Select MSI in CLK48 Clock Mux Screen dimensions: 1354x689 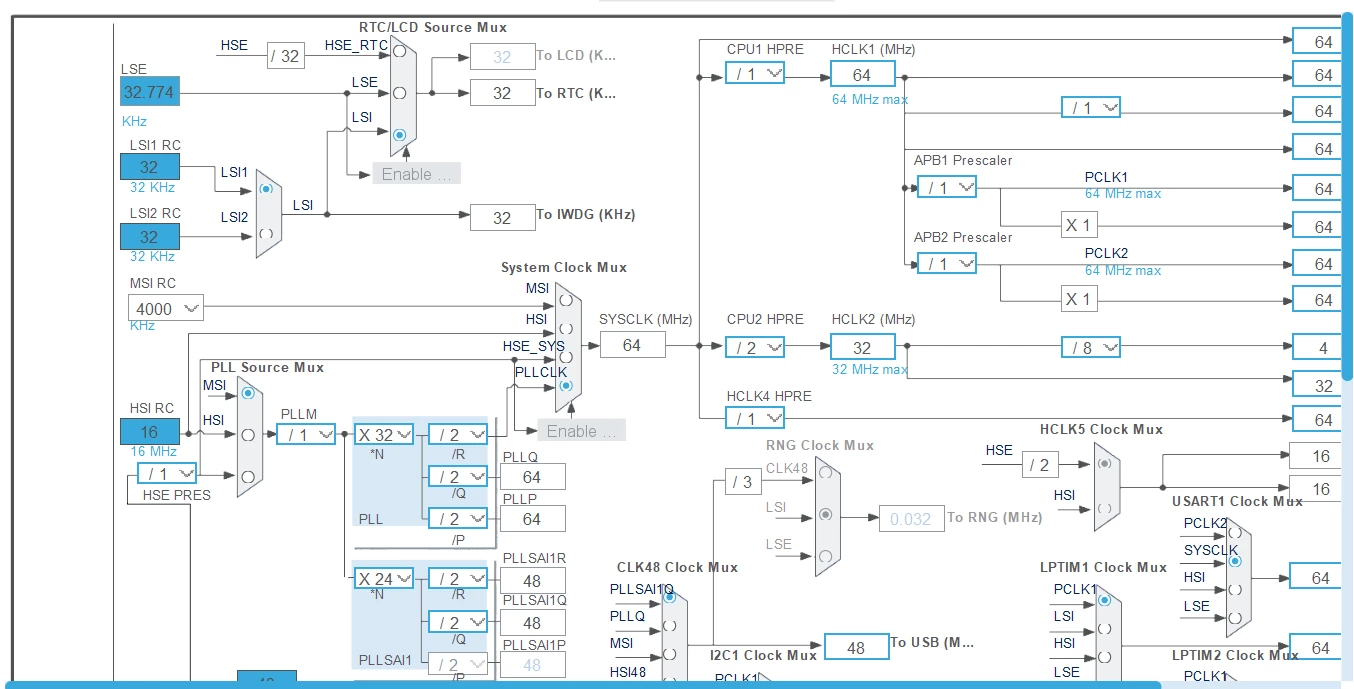click(x=669, y=655)
